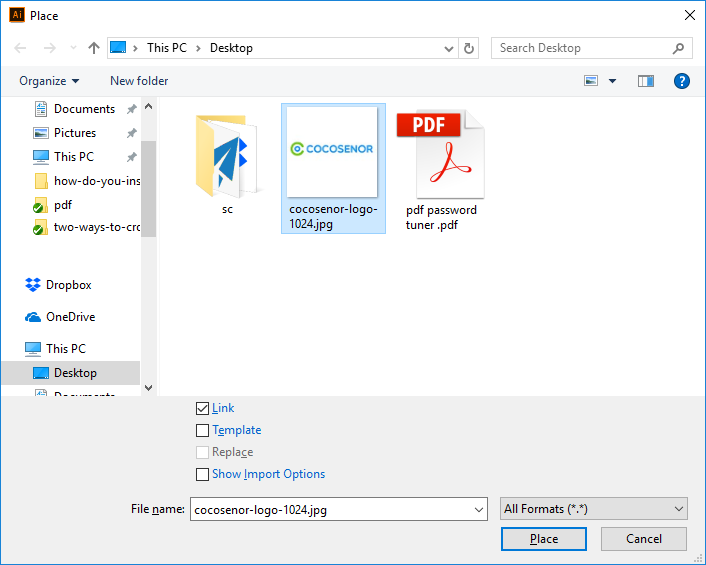Open the All Formats file type dropdown
Viewport: 706px width, 565px height.
[x=593, y=509]
